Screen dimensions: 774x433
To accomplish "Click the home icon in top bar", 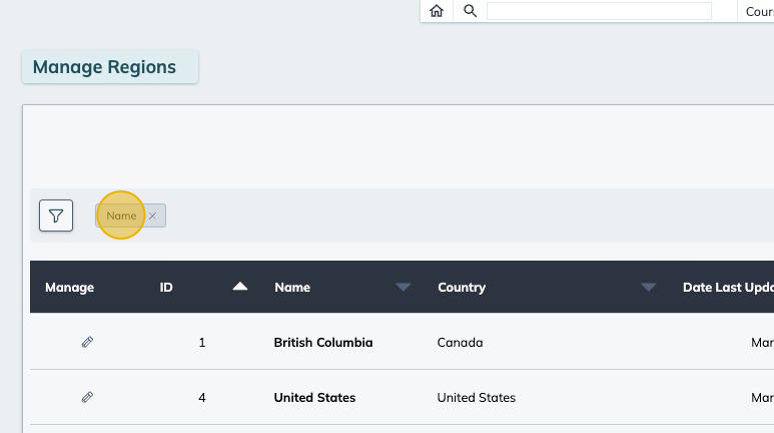I will click(x=436, y=11).
